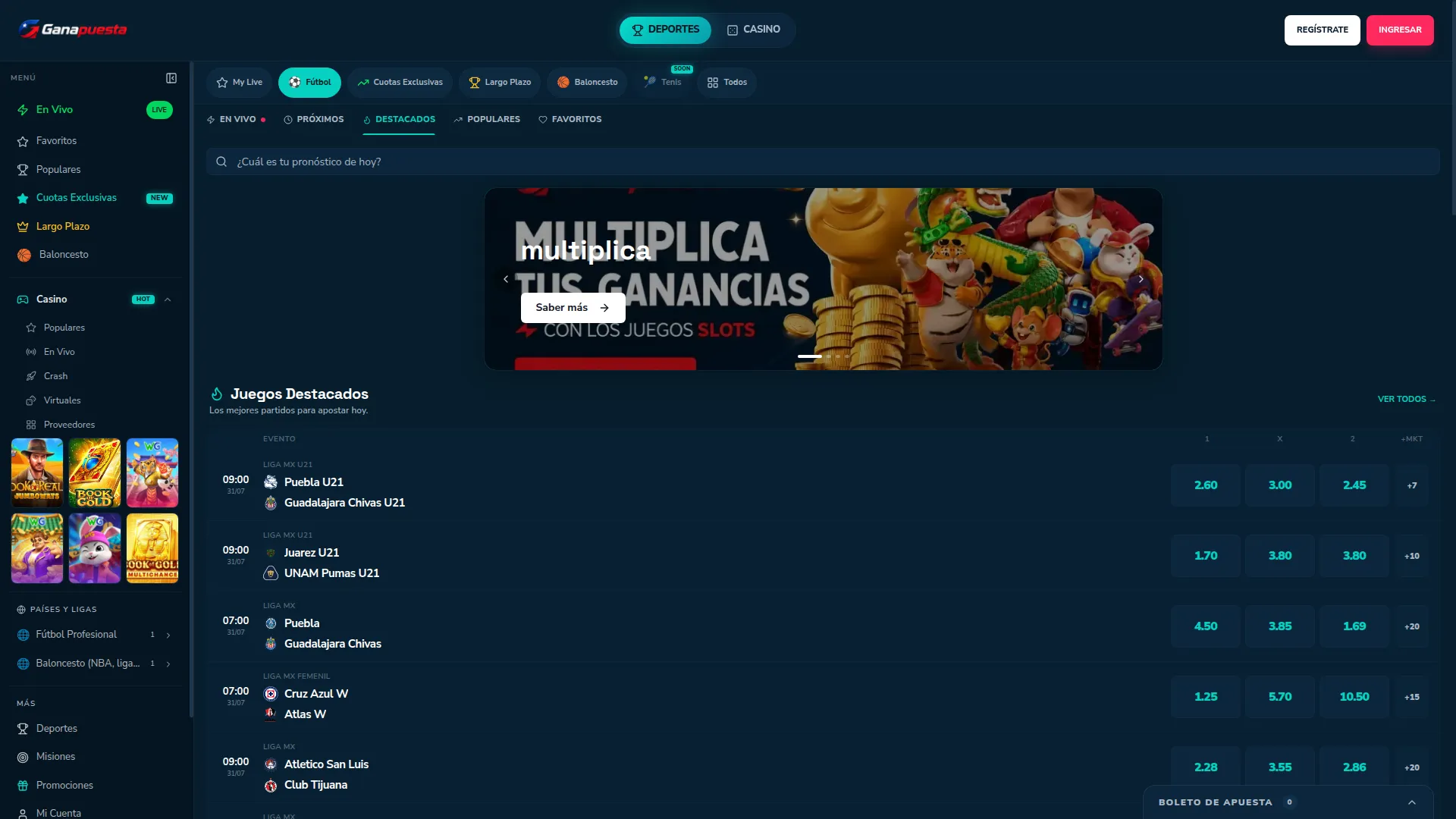1456x819 pixels.
Task: Select the Destacados tab
Action: tap(399, 120)
